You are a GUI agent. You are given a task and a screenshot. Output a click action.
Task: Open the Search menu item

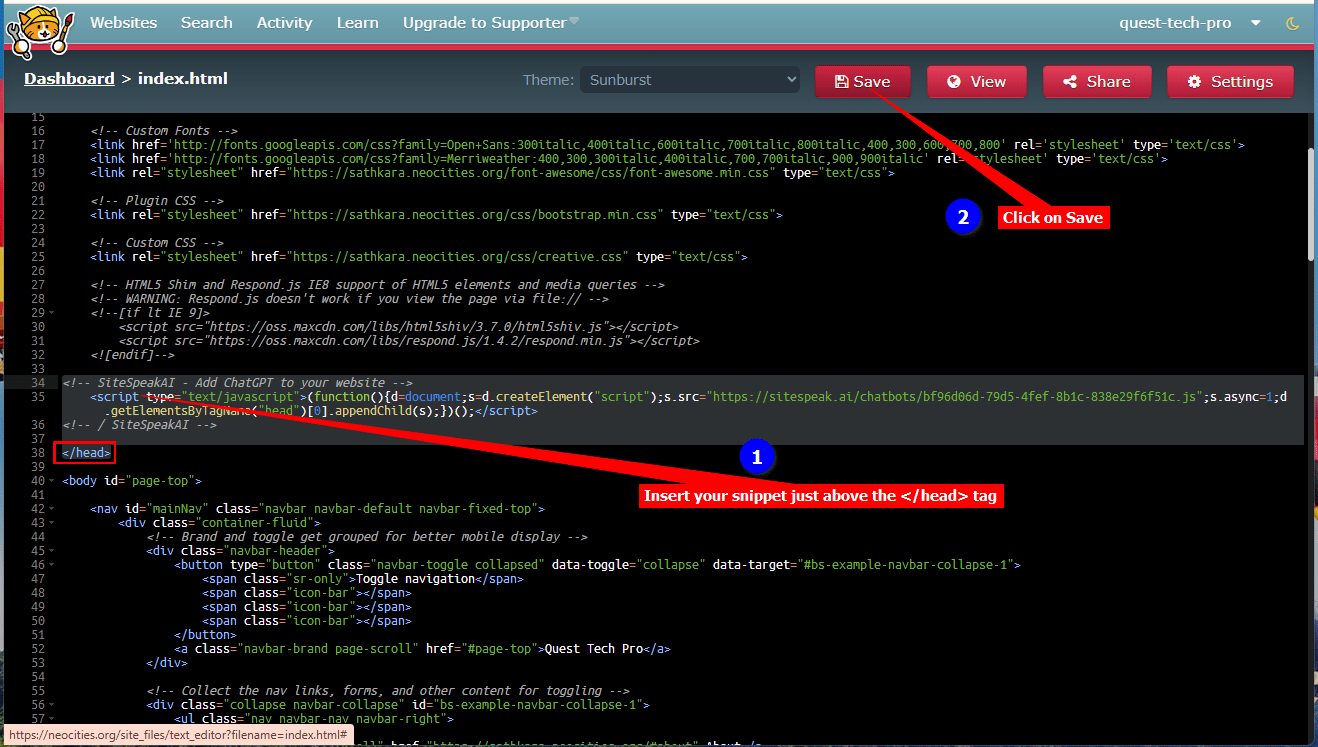pyautogui.click(x=206, y=23)
